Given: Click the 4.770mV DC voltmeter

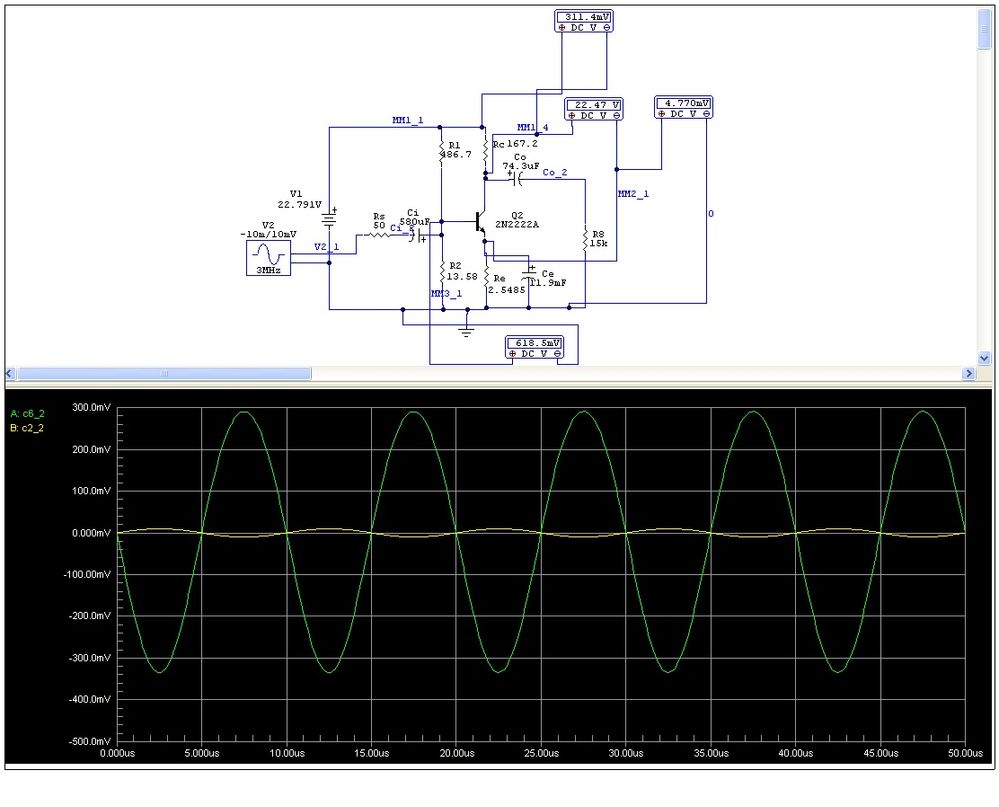Looking at the screenshot, I should click(684, 108).
